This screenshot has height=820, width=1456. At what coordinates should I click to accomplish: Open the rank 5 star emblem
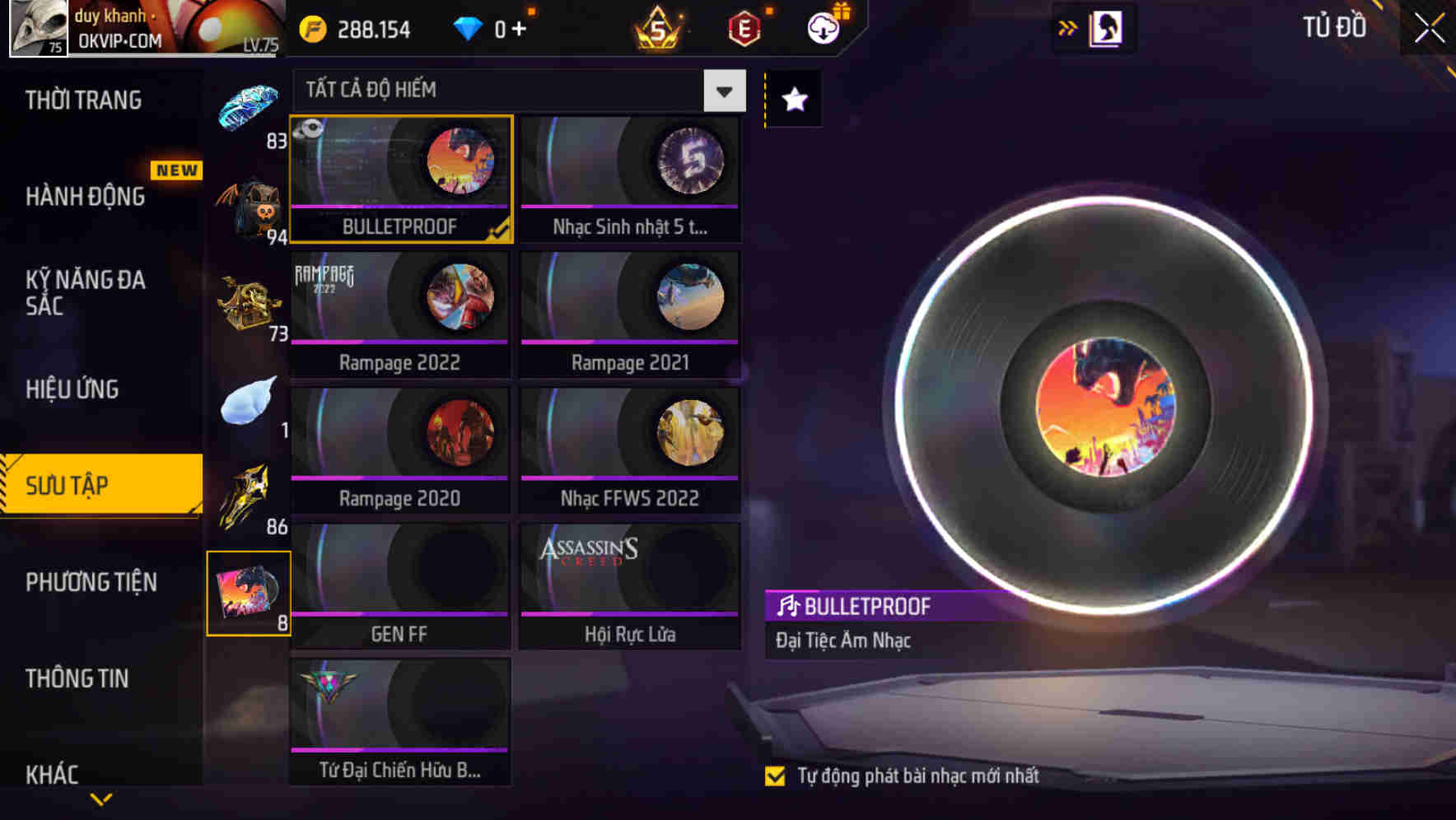(x=657, y=30)
